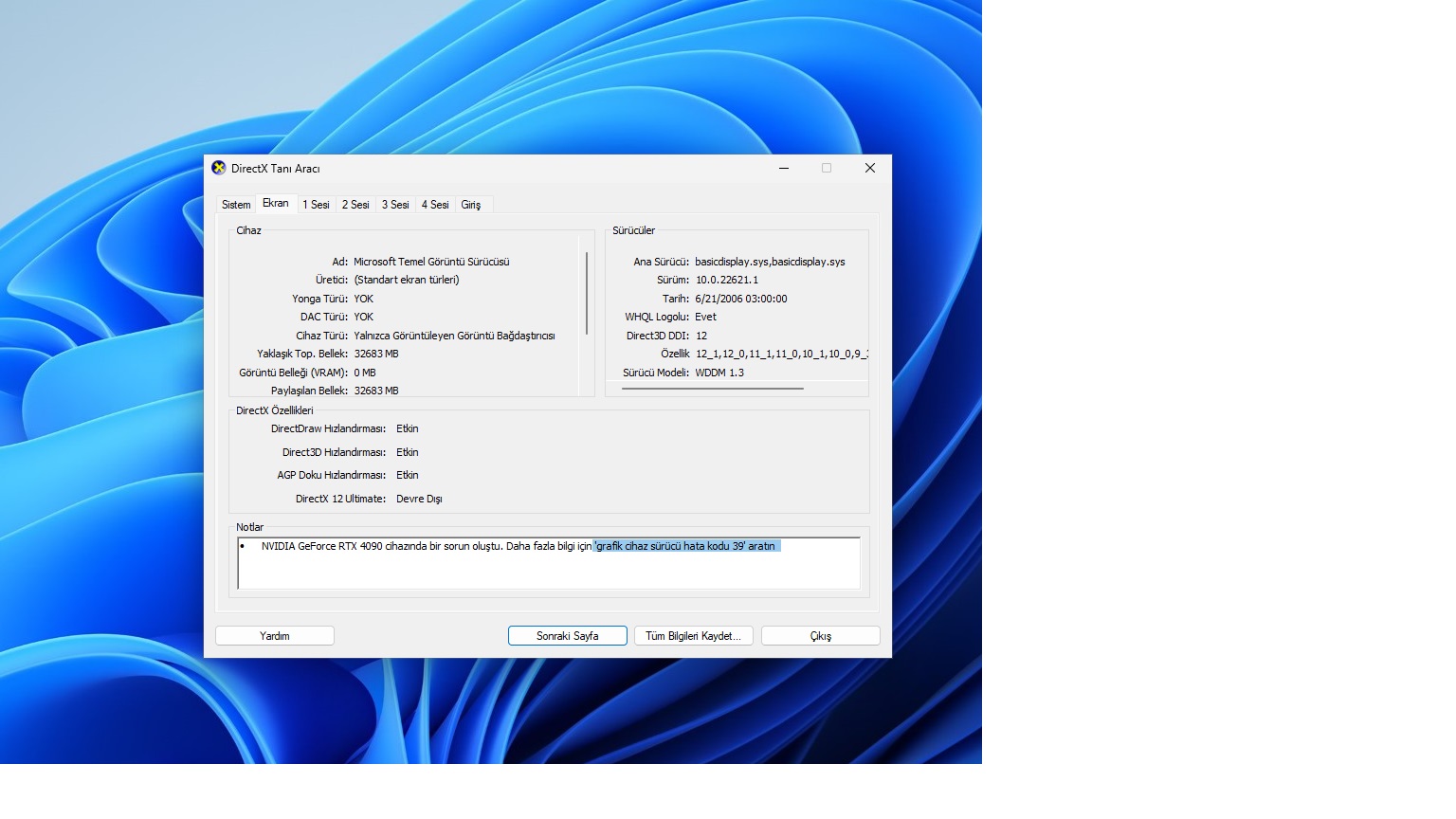
Task: Open the Giriş tab
Action: (x=471, y=205)
